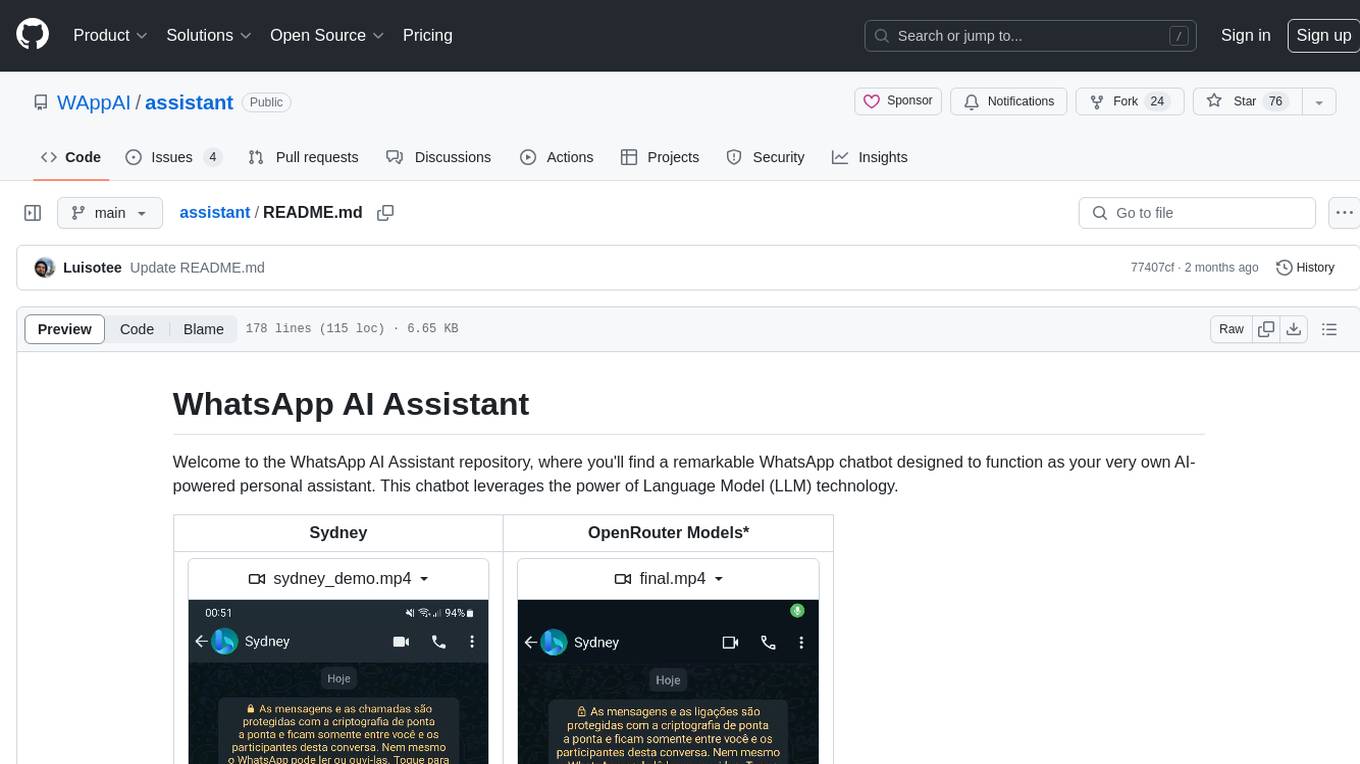Screen dimensions: 1360x764
Task: Open the assistant repository link in header
Action: click(x=189, y=102)
